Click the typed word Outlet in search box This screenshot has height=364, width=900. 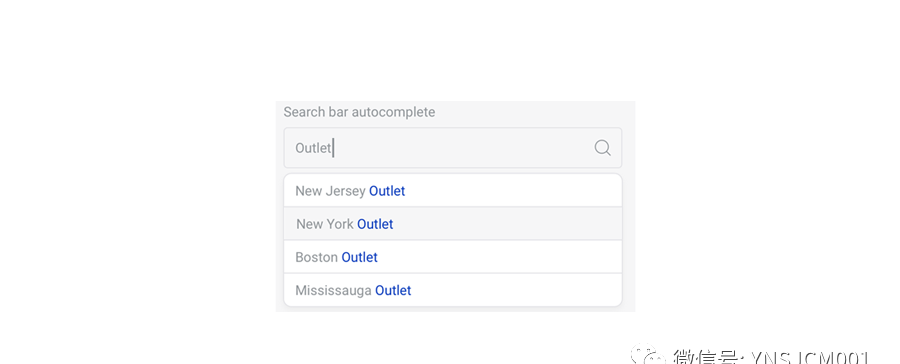313,148
